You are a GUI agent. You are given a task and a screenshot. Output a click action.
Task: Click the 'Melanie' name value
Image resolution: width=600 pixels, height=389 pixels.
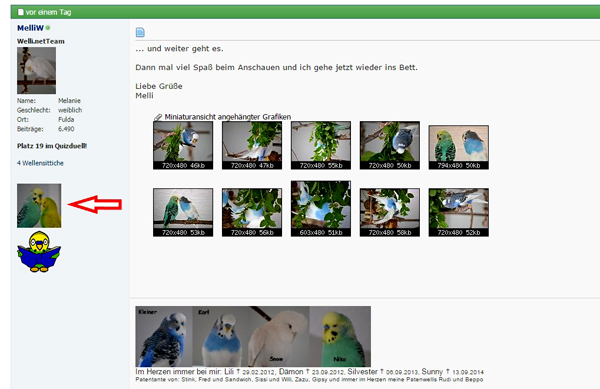coord(69,101)
